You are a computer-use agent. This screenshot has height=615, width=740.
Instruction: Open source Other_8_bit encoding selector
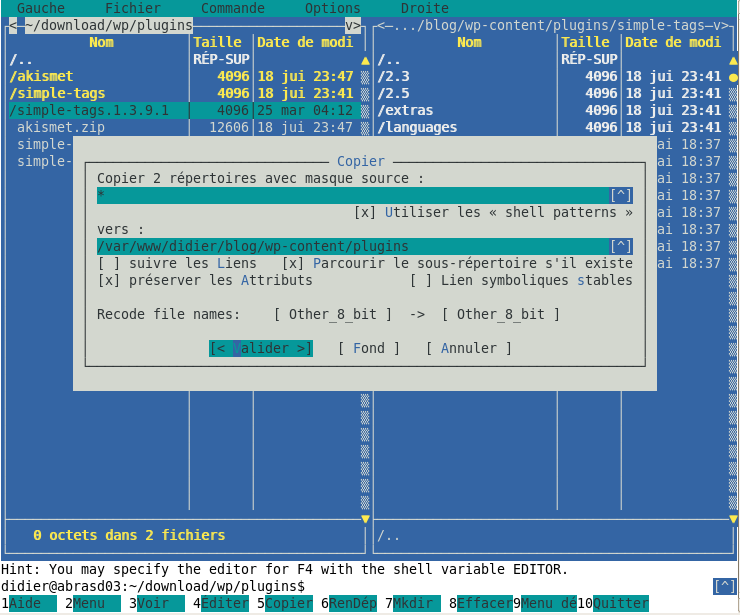point(333,314)
